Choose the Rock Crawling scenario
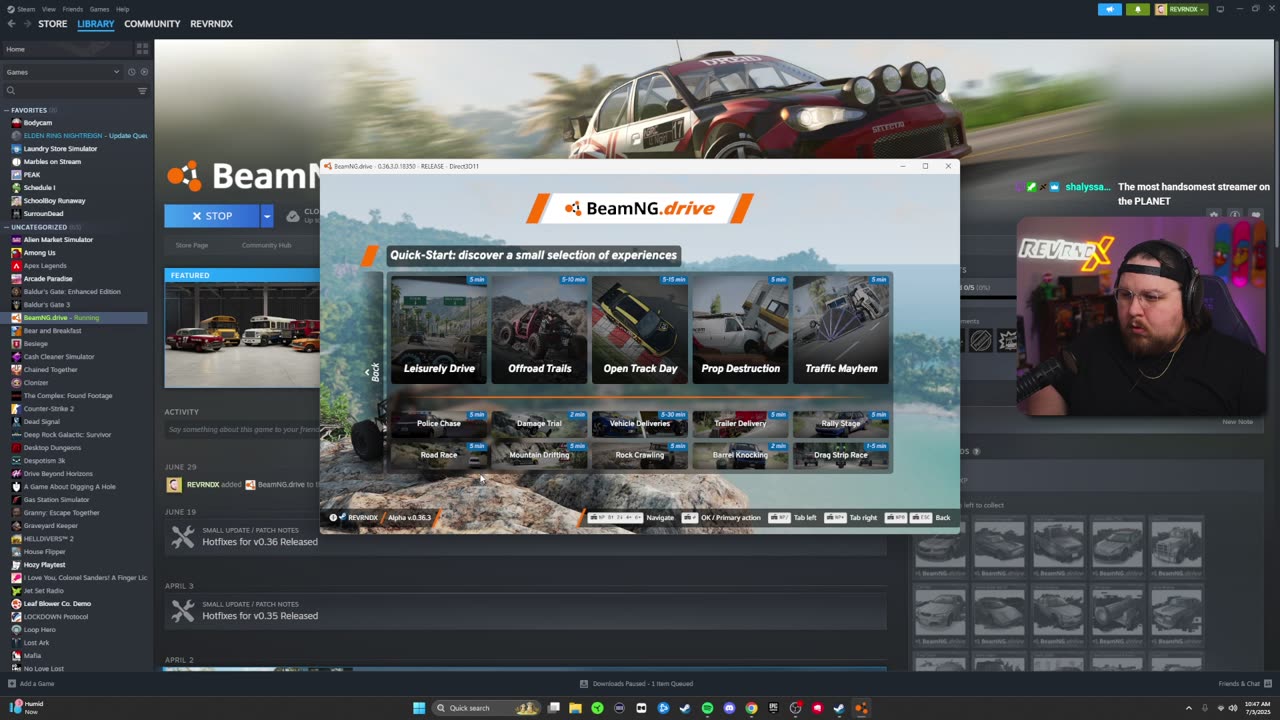Viewport: 1280px width, 720px height. tap(640, 455)
